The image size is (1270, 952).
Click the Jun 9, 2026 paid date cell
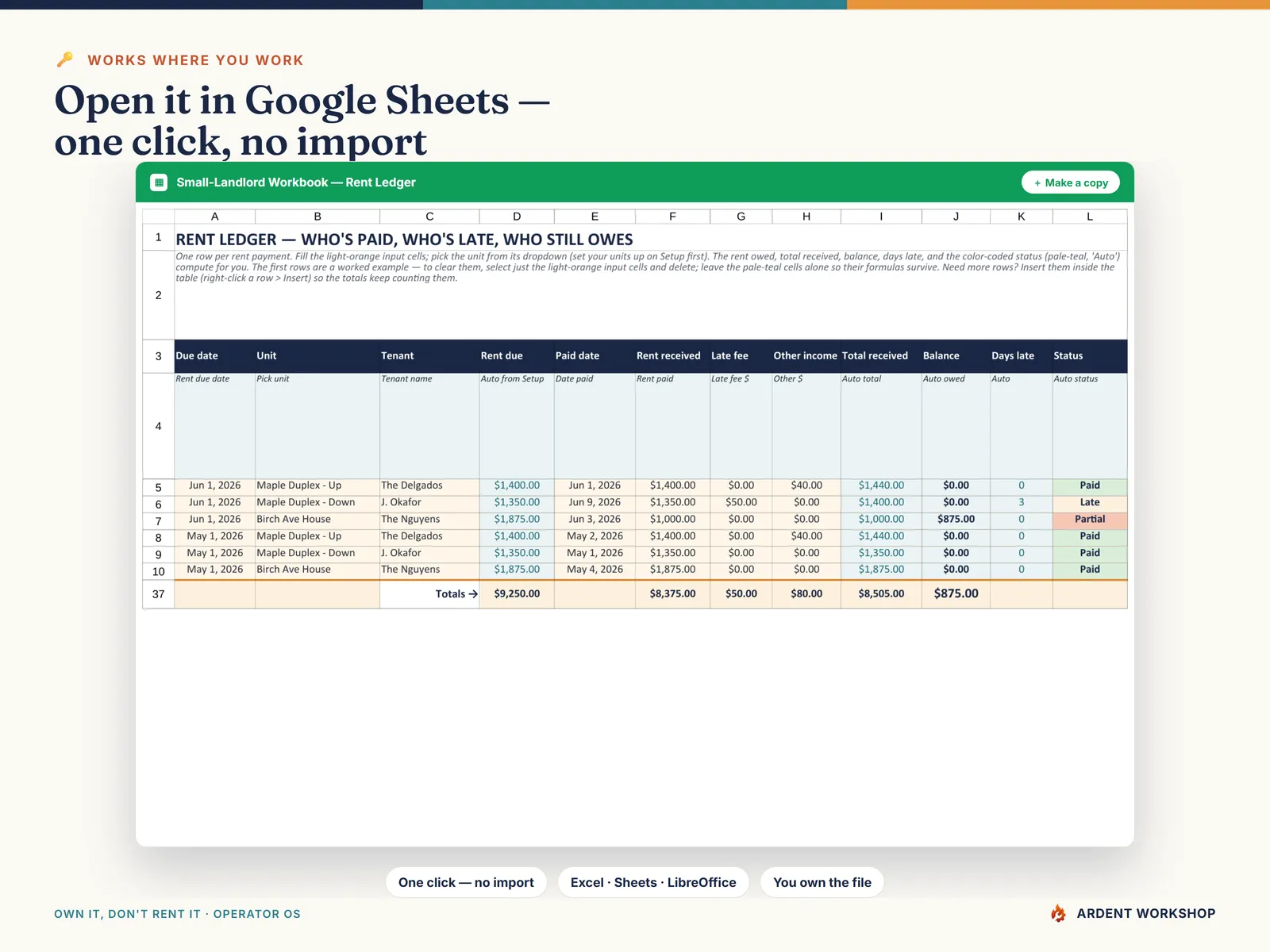tap(595, 502)
